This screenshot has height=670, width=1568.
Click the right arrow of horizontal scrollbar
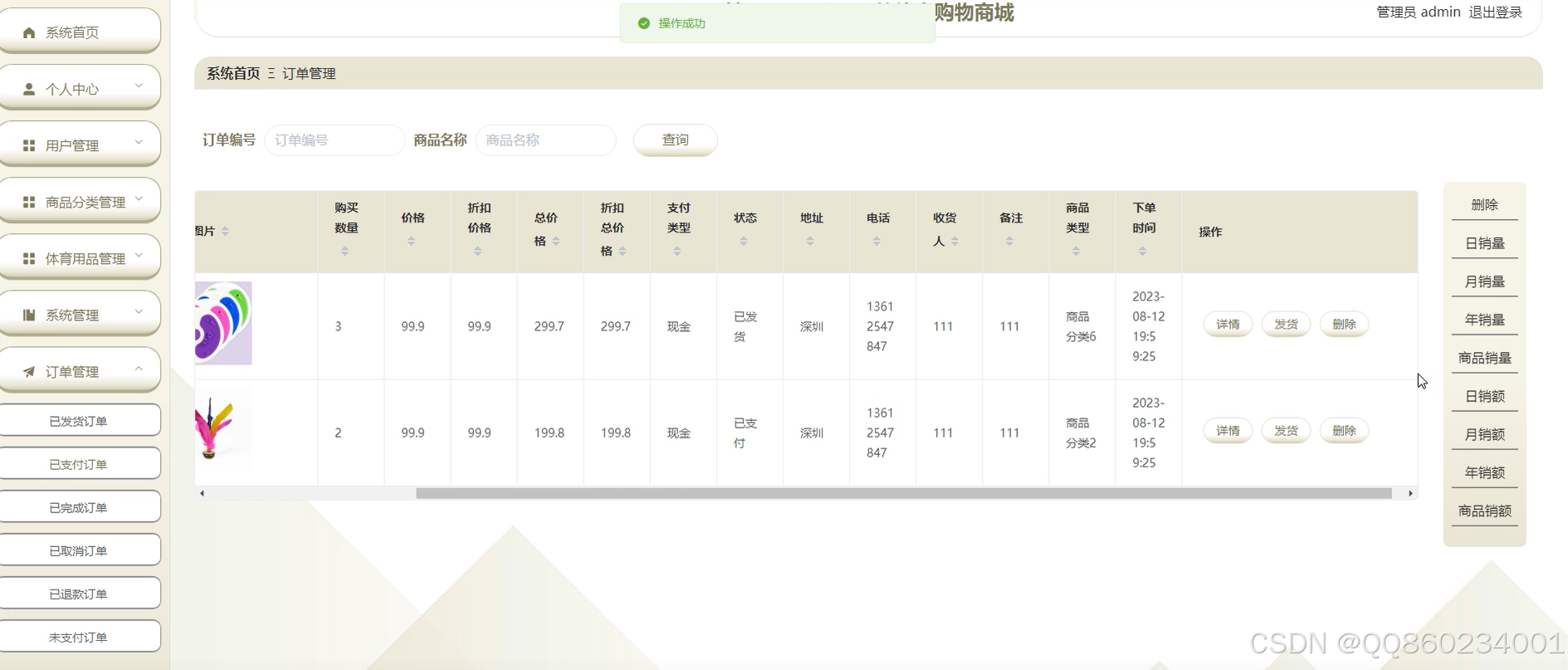pos(1410,493)
